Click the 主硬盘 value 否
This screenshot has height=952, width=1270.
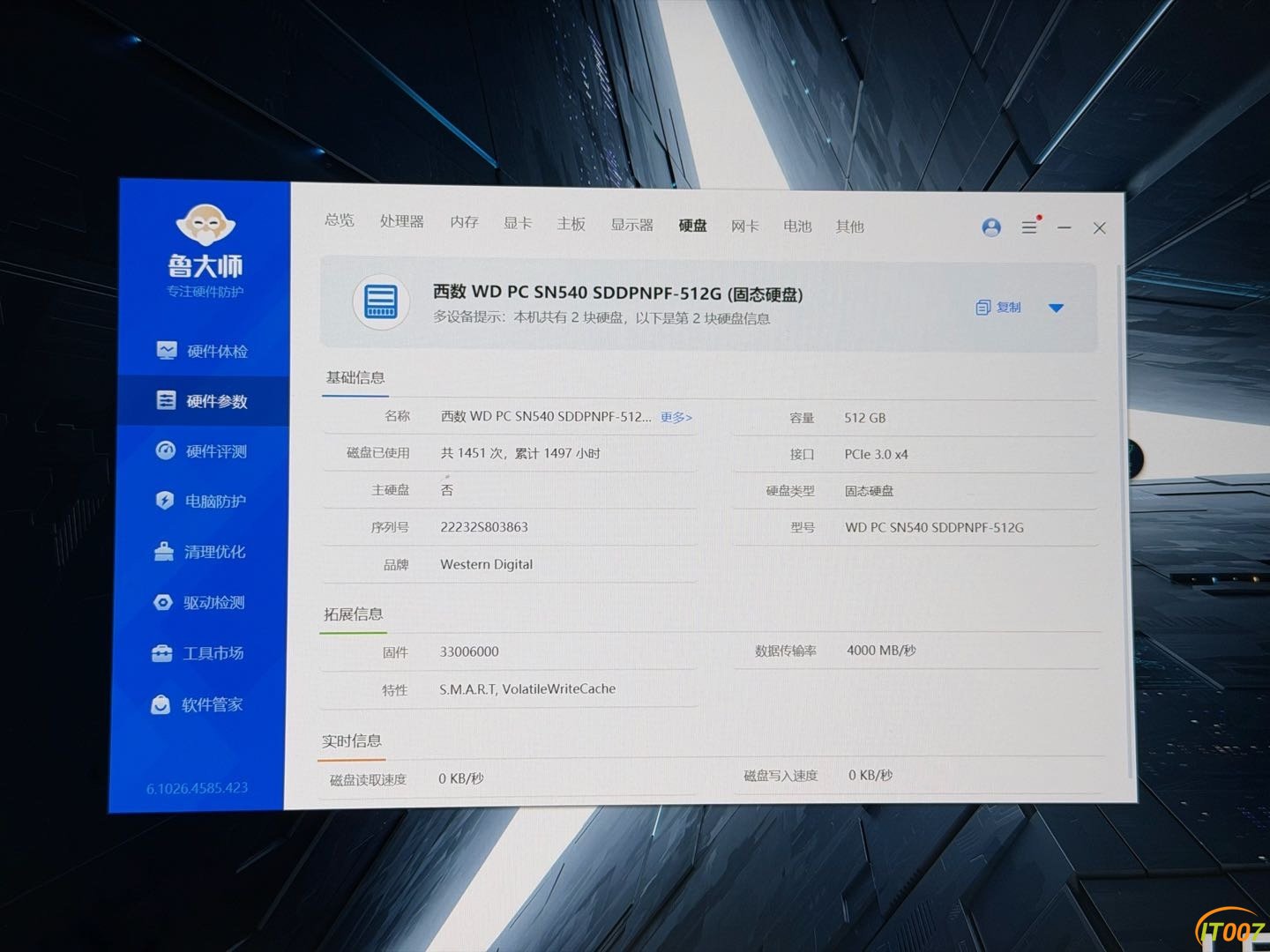coord(447,490)
